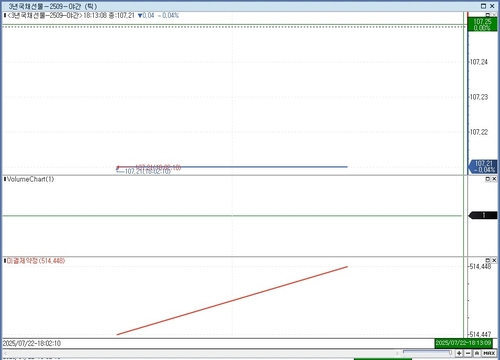Click the 107.24 price axis label
The width and height of the screenshot is (500, 360).
pyautogui.click(x=479, y=62)
